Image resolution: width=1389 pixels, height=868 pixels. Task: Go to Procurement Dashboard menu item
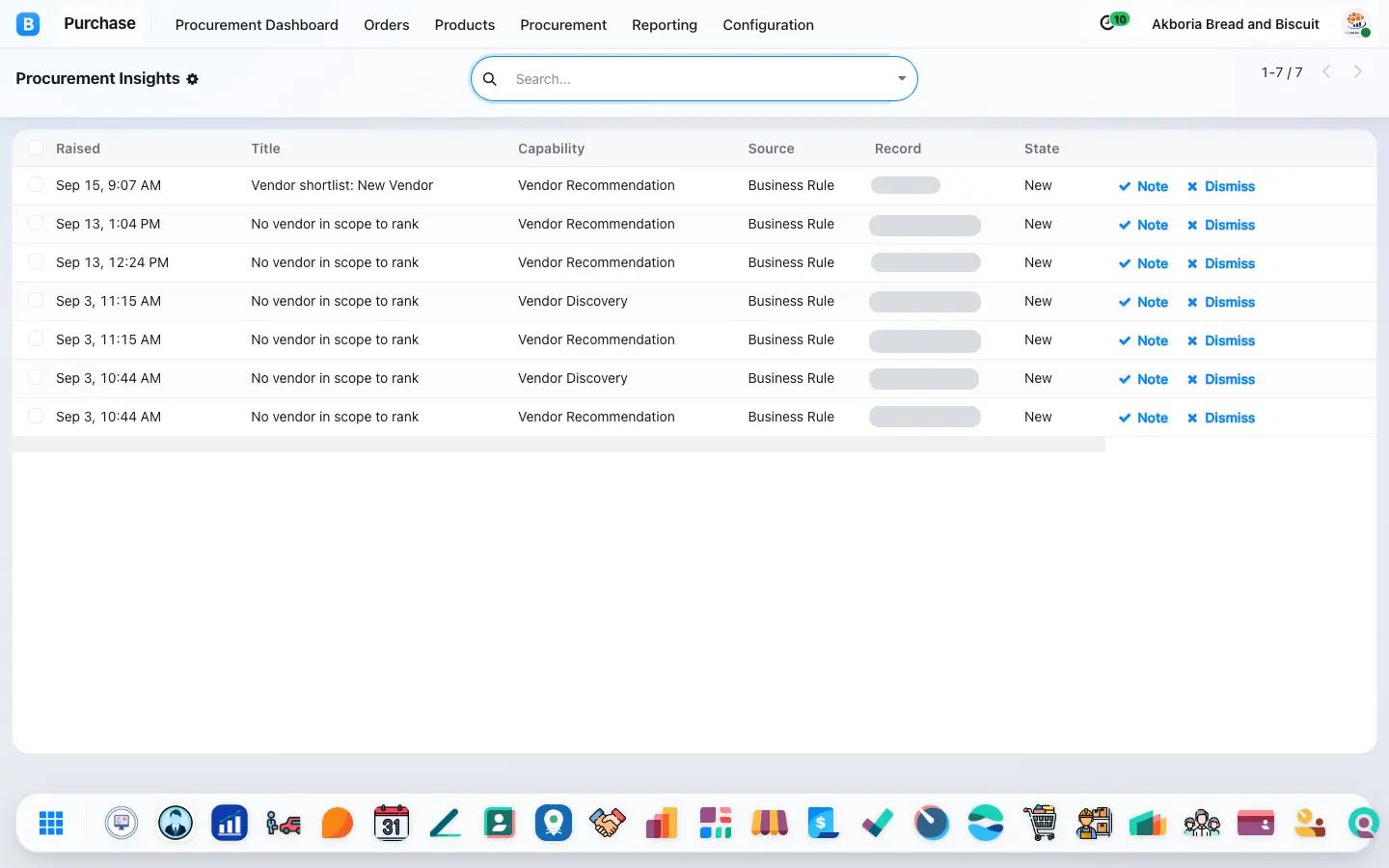tap(257, 25)
